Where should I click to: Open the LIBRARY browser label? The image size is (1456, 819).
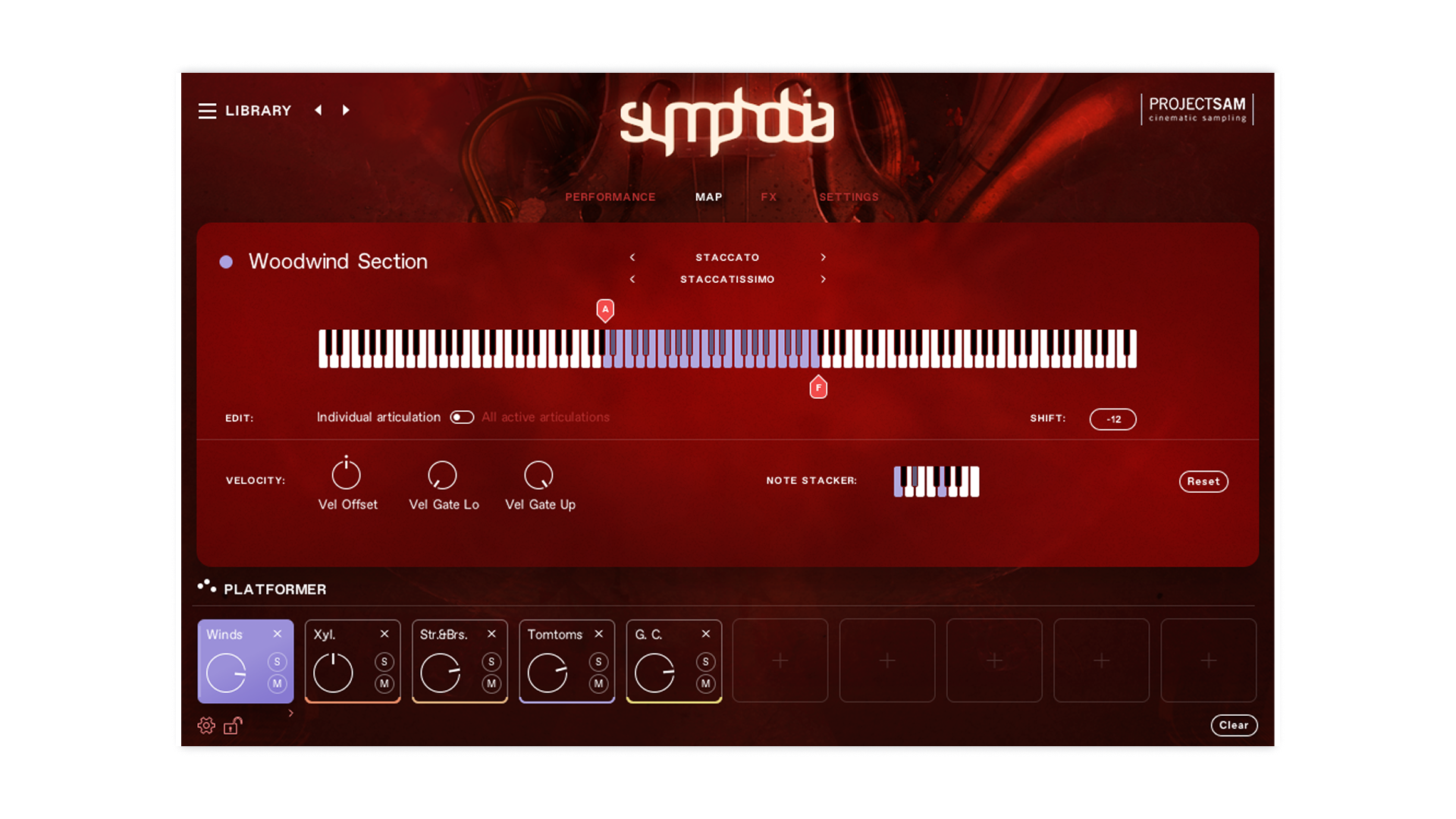259,111
